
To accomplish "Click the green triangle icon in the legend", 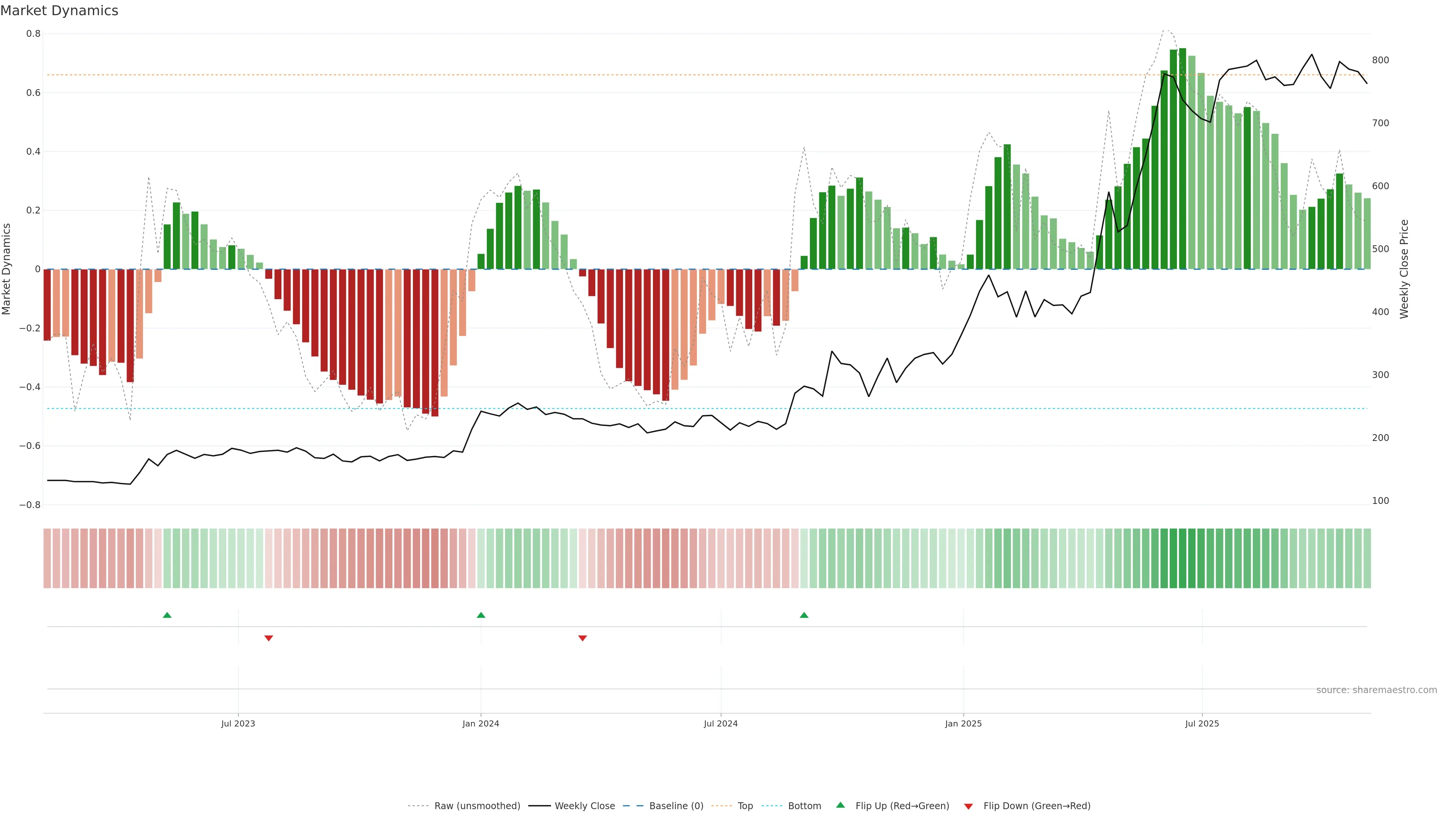I will 841,805.
